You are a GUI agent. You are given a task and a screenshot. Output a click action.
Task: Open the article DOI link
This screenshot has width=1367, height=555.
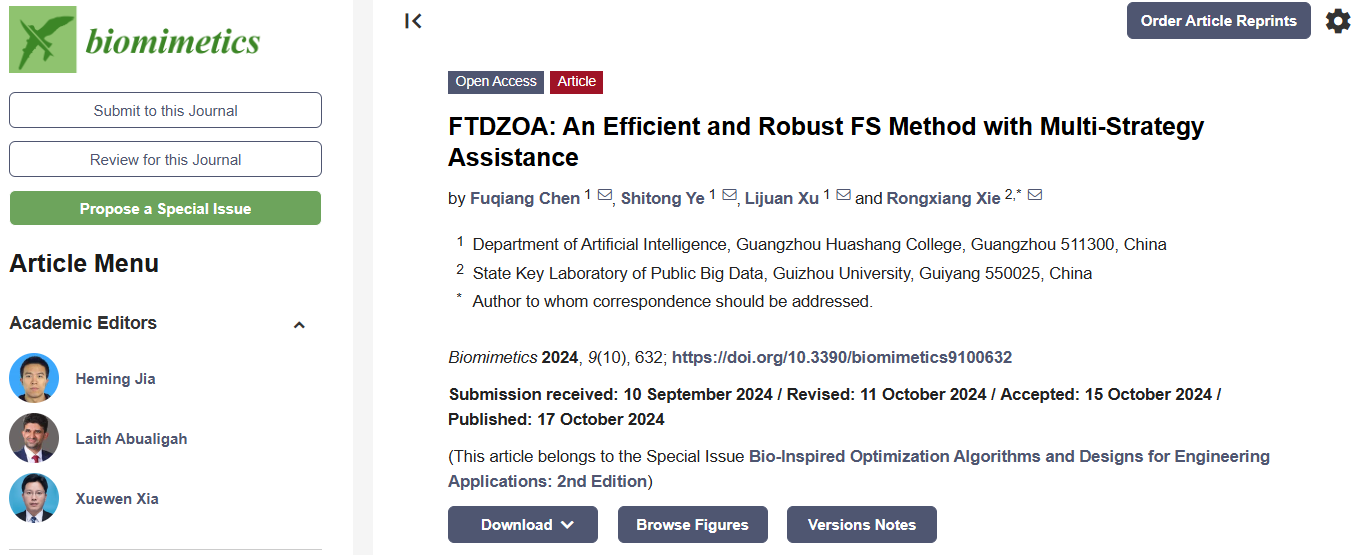[x=842, y=358]
